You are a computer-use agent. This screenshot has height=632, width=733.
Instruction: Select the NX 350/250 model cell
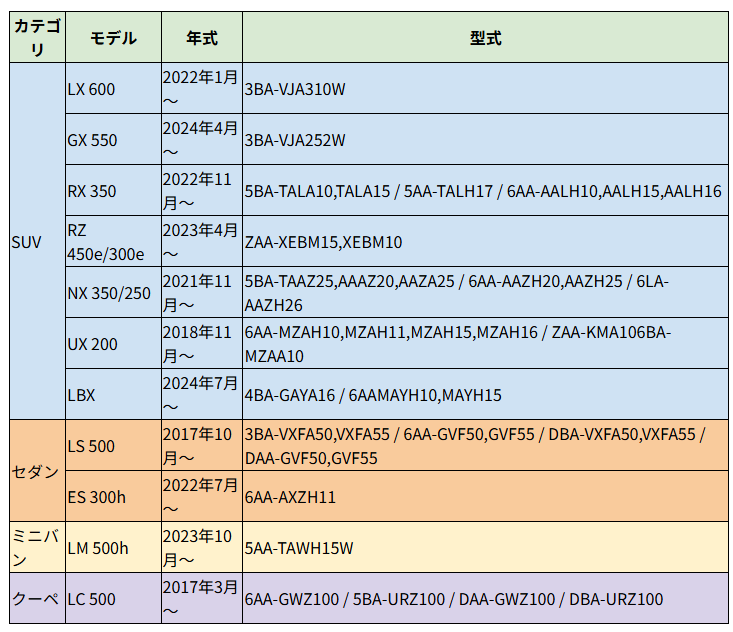pos(114,292)
